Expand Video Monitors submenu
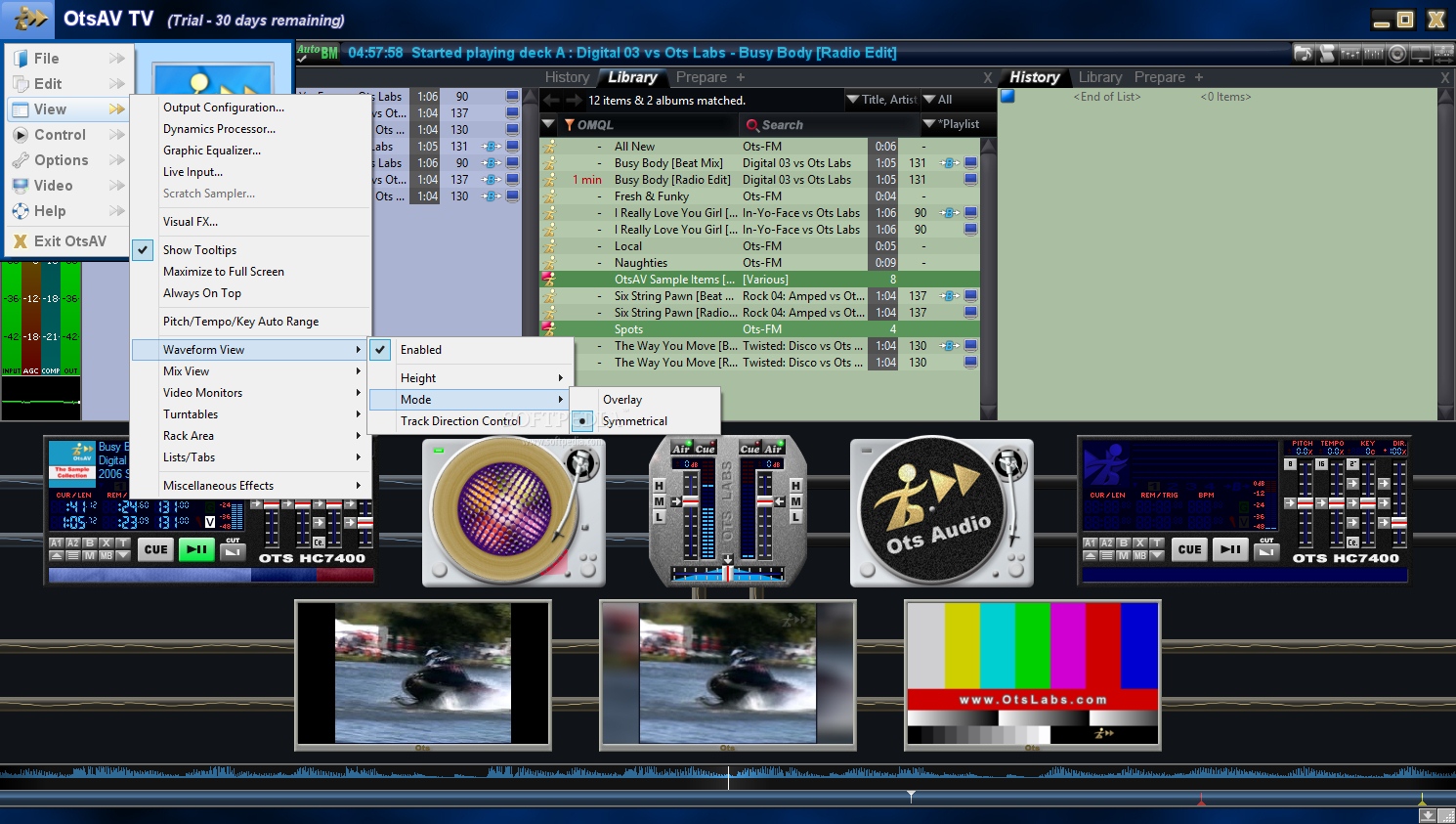 [x=249, y=393]
